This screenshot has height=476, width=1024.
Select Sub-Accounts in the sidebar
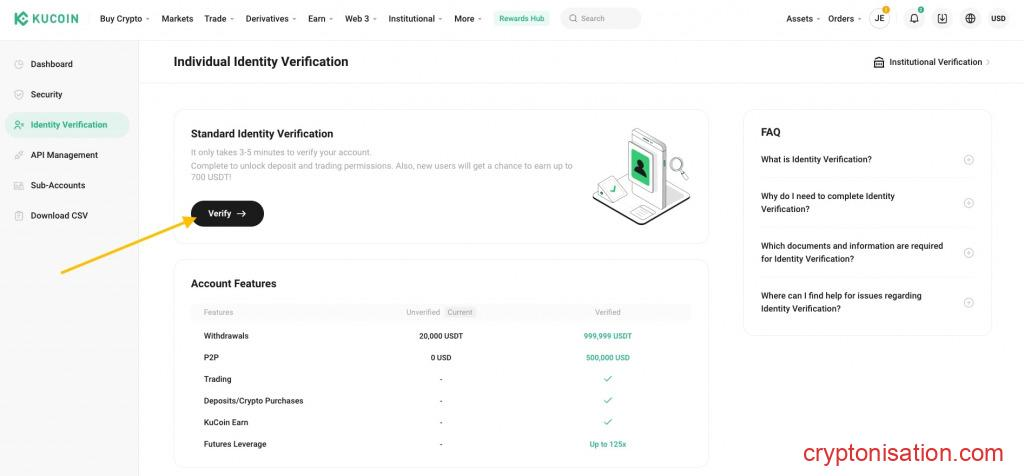(58, 185)
